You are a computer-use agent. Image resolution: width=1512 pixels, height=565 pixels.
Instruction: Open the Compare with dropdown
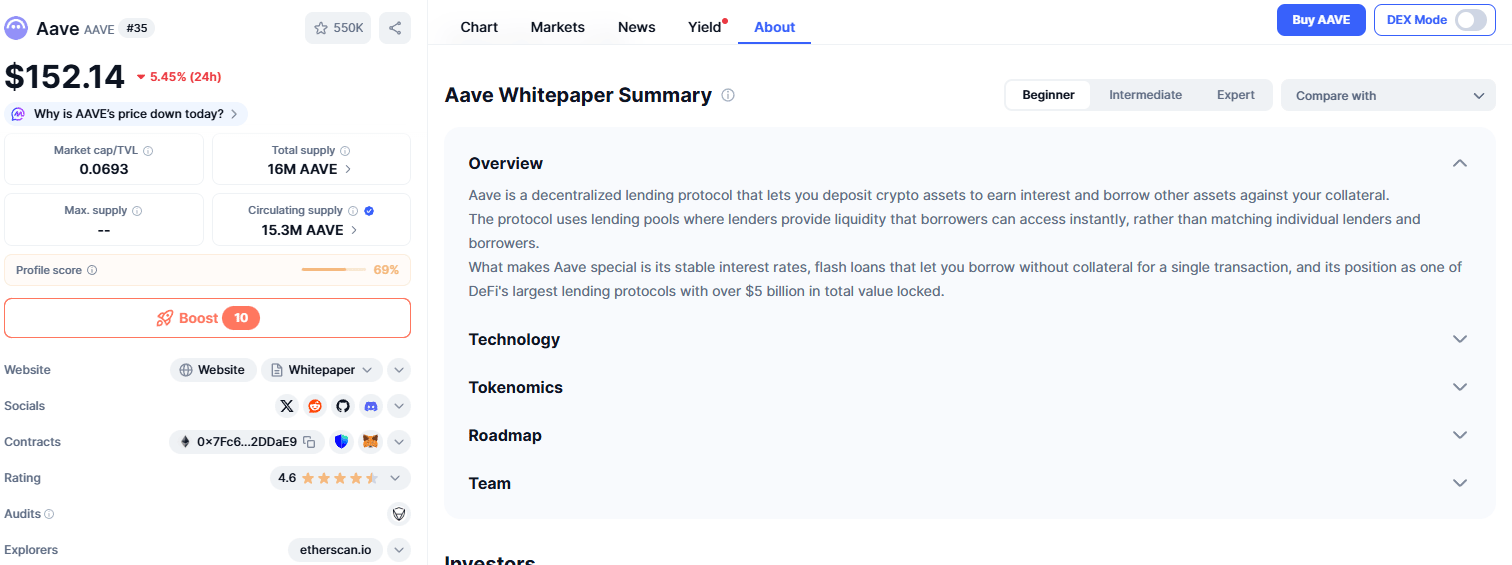pos(1388,95)
